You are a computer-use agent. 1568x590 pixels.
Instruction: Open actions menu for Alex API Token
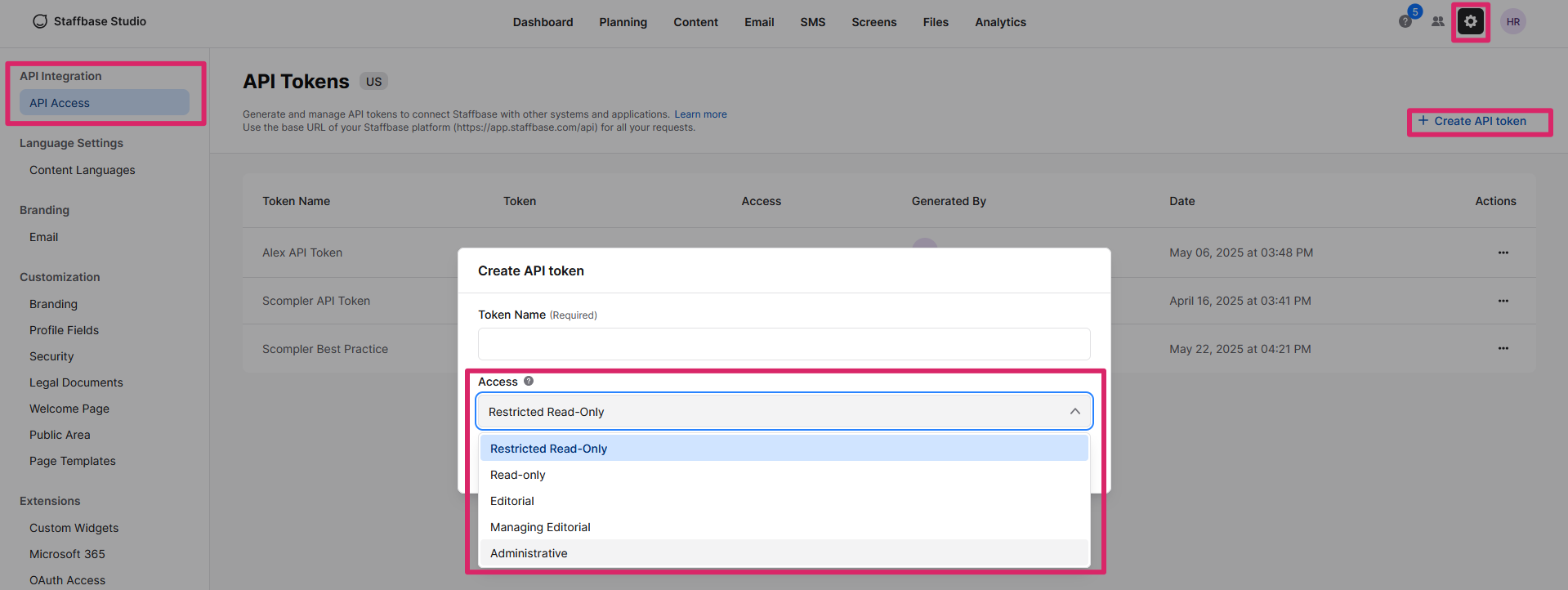1503,253
